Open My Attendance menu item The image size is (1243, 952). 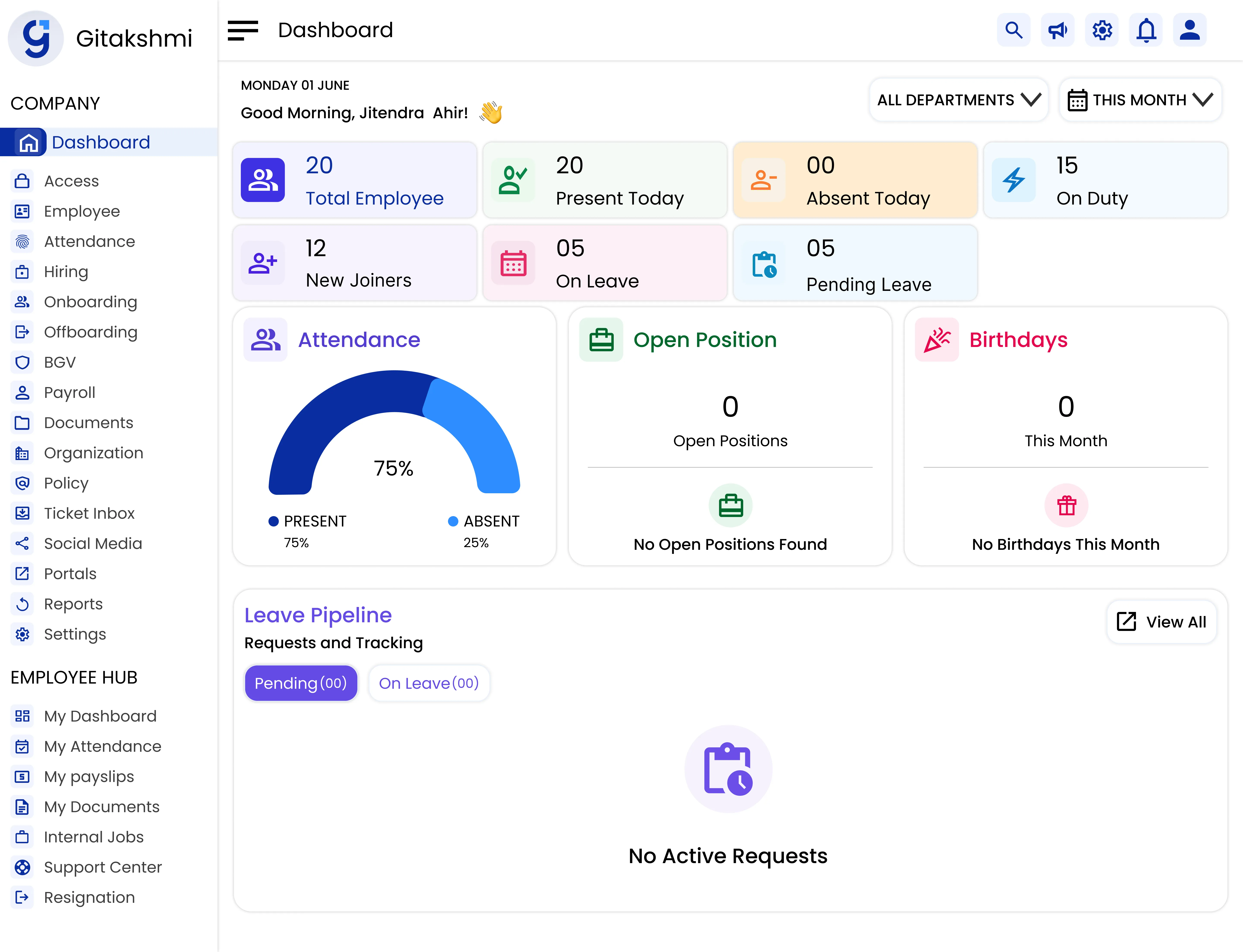(103, 746)
